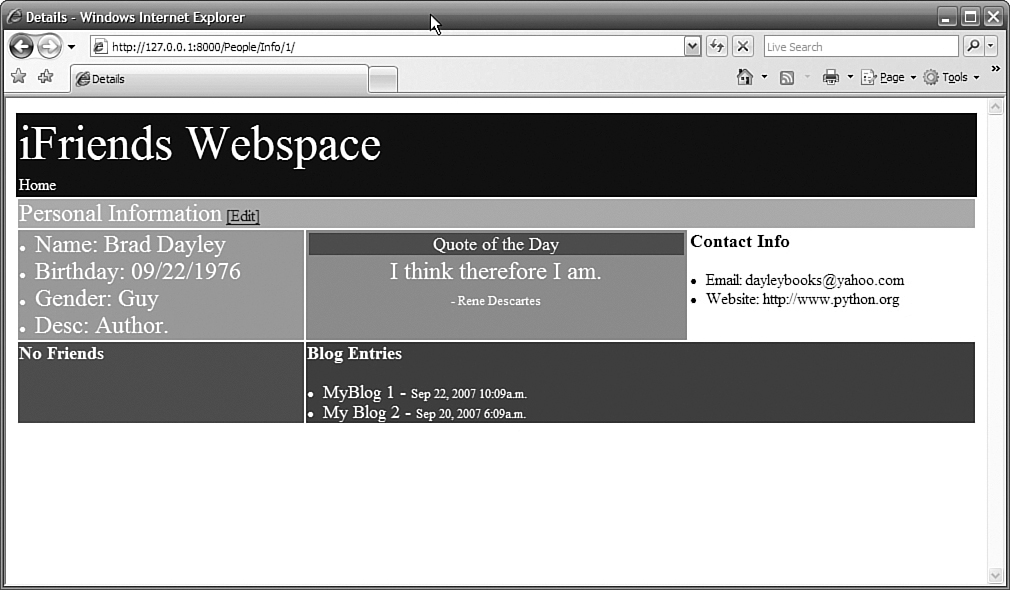Click the Home link under iFriends Webspace
This screenshot has width=1010, height=590.
click(x=37, y=185)
